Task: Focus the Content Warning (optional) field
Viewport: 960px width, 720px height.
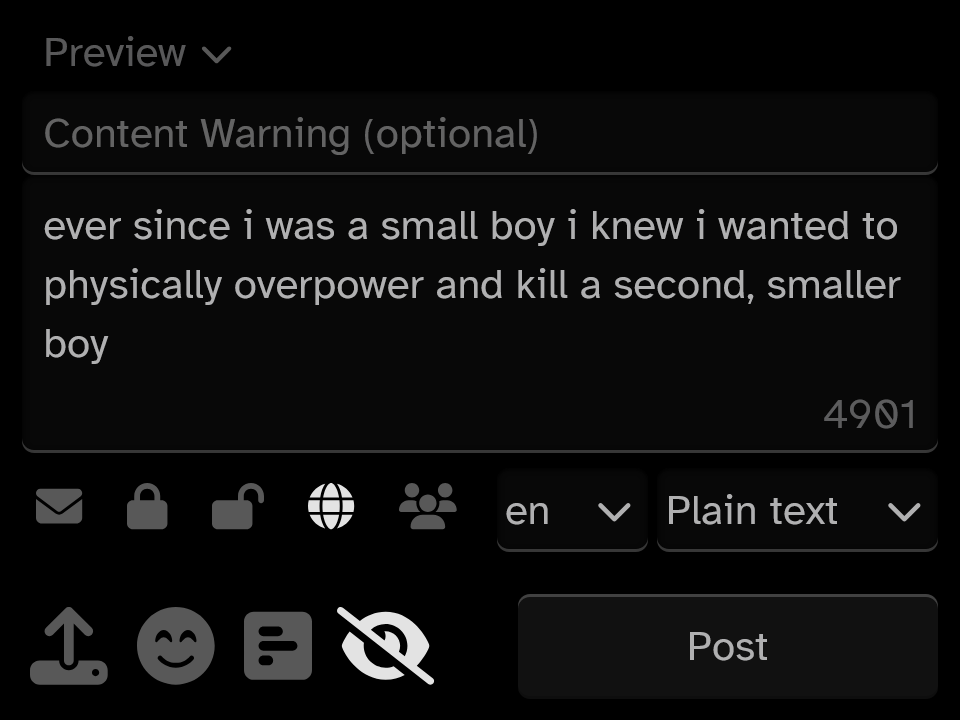Action: pyautogui.click(x=480, y=133)
